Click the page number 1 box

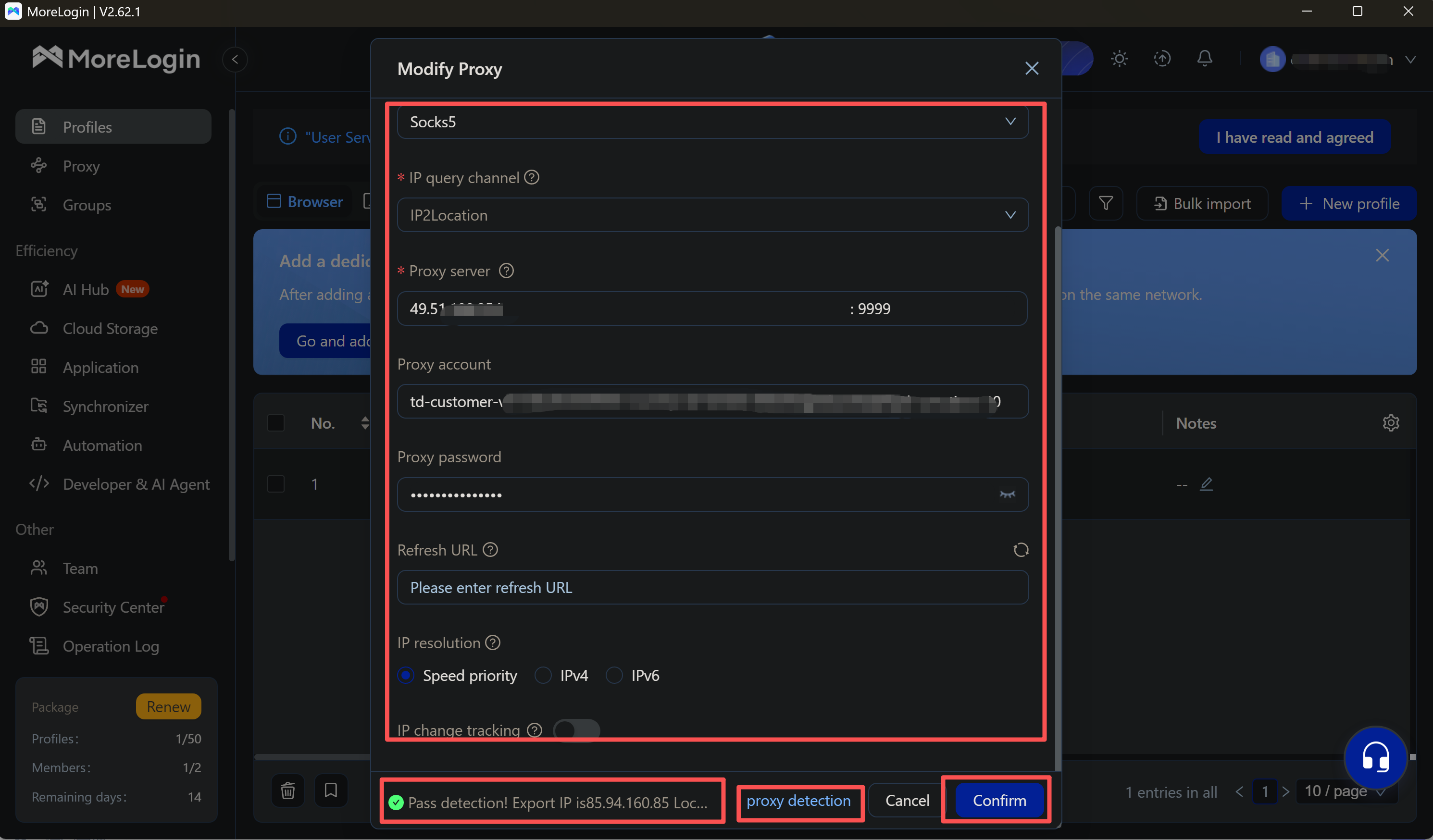coord(1265,791)
